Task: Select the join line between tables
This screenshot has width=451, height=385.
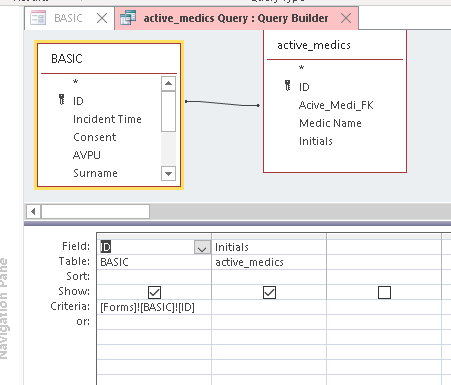Action: 222,103
